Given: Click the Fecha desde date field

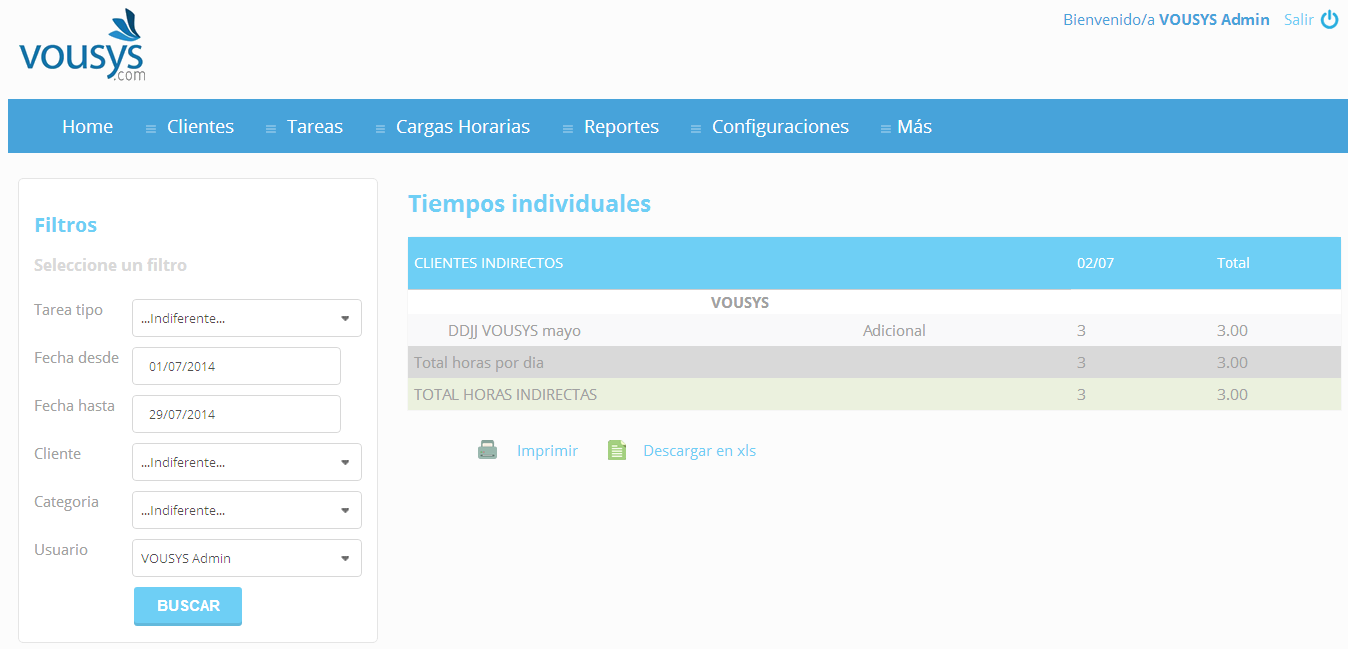Looking at the screenshot, I should point(236,366).
